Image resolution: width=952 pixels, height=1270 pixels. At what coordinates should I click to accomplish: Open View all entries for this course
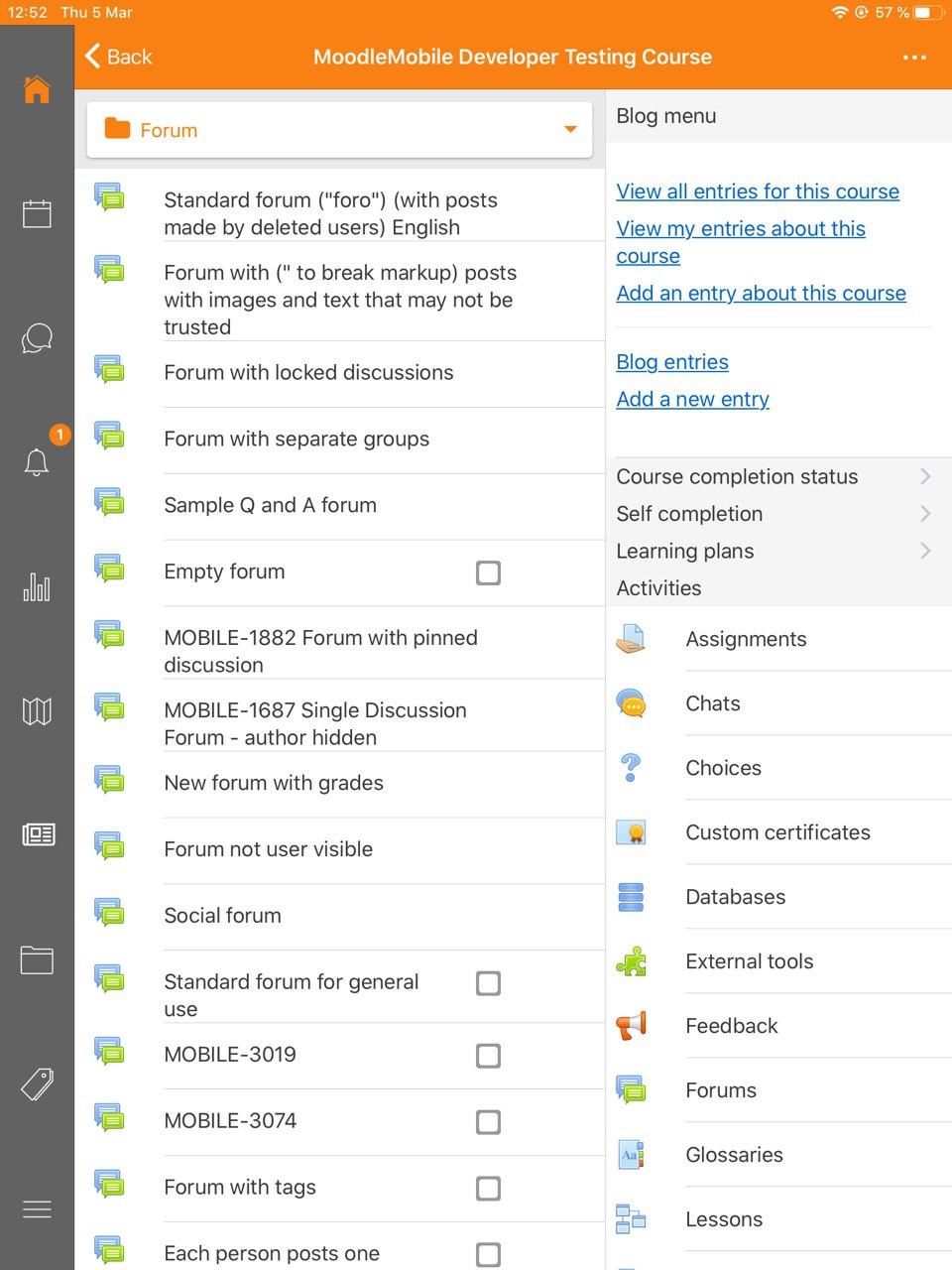coord(758,191)
